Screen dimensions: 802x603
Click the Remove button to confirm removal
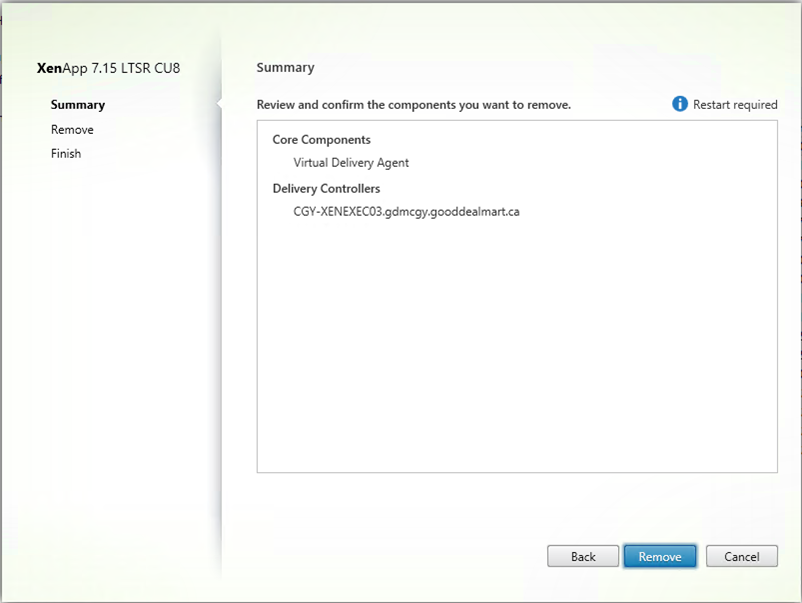pyautogui.click(x=660, y=556)
